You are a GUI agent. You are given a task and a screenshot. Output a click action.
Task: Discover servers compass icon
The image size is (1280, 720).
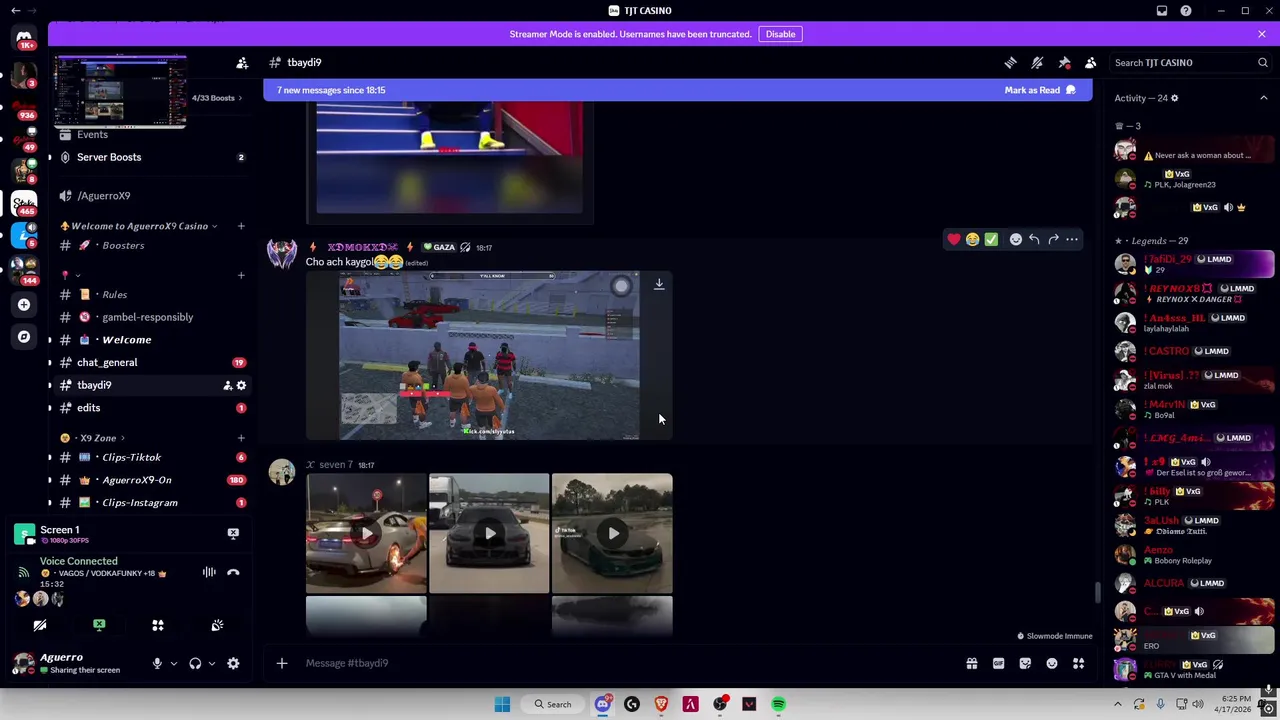(x=24, y=337)
